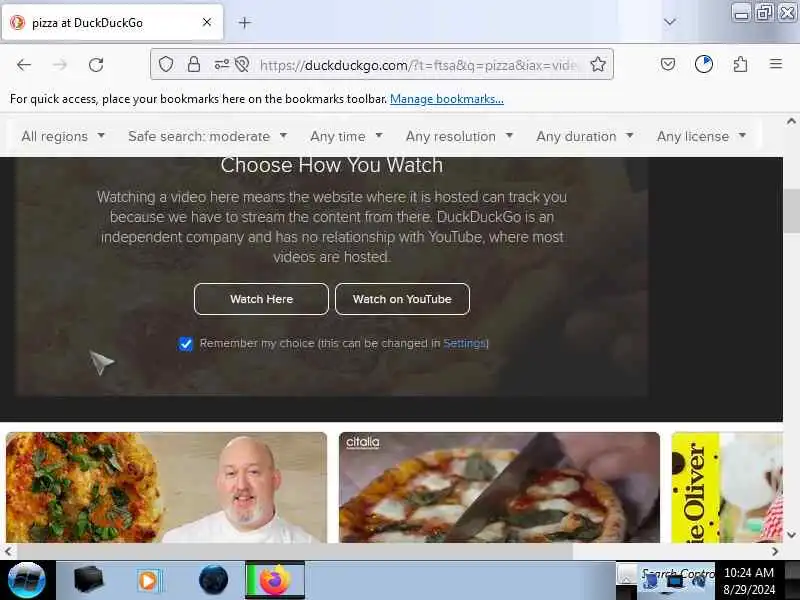View site security via the padlock icon

(x=194, y=64)
